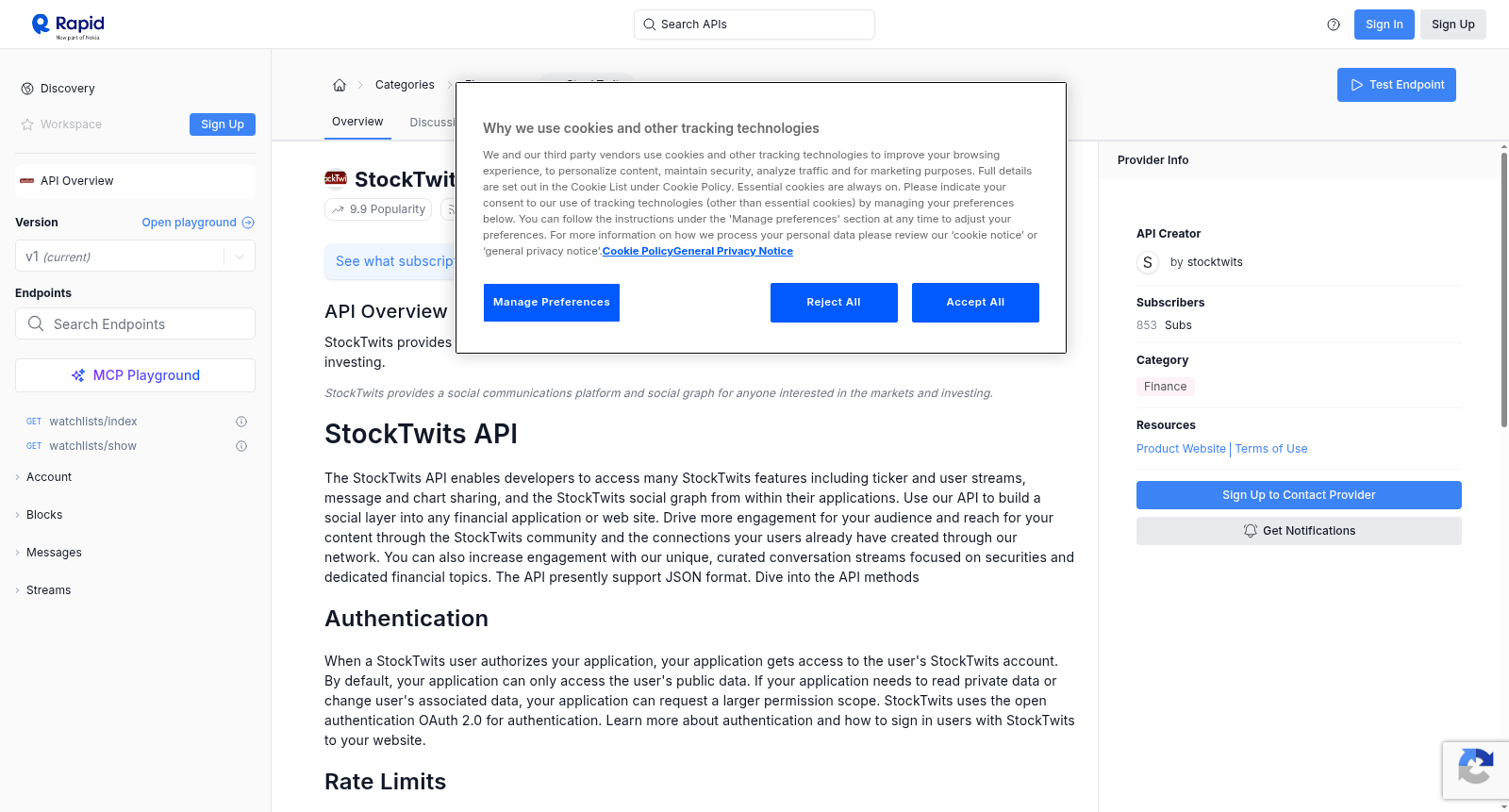Screen dimensions: 1509x812
Task: Click the Open playground arrow icon
Action: [248, 223]
